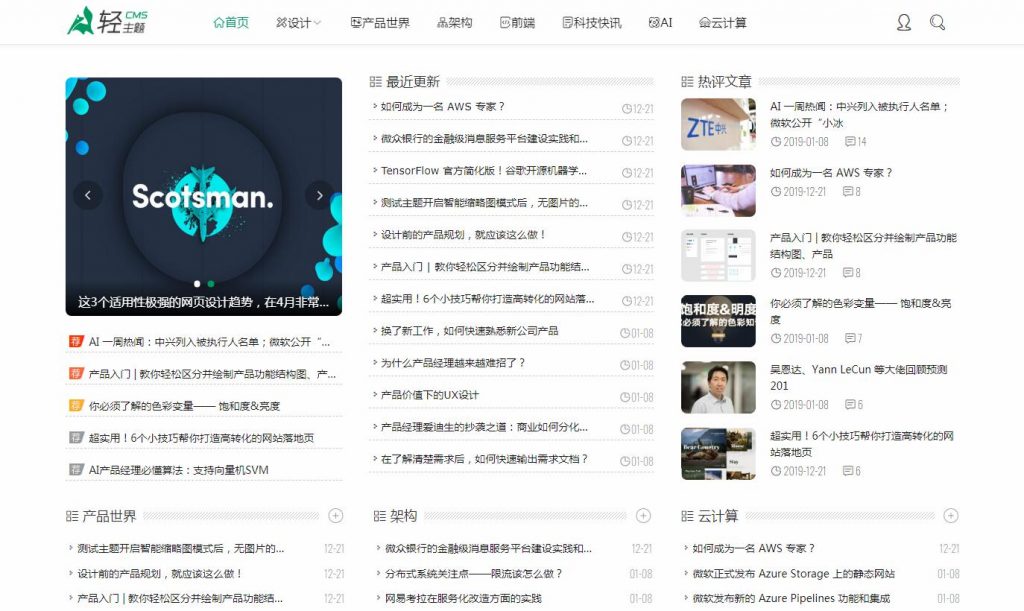Open 吴恩达、Yann LeCun 等大佬回顾预测 title
1024x611 pixels.
pos(858,377)
